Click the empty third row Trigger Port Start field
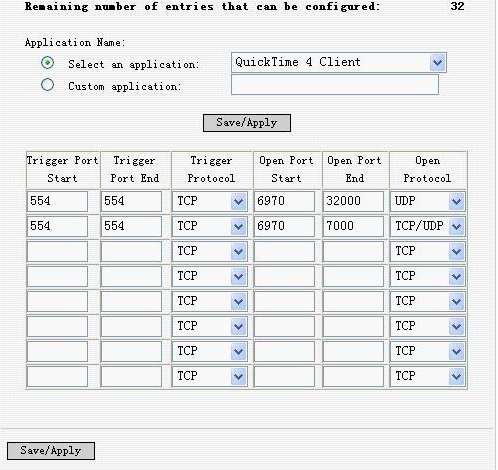 pyautogui.click(x=57, y=251)
